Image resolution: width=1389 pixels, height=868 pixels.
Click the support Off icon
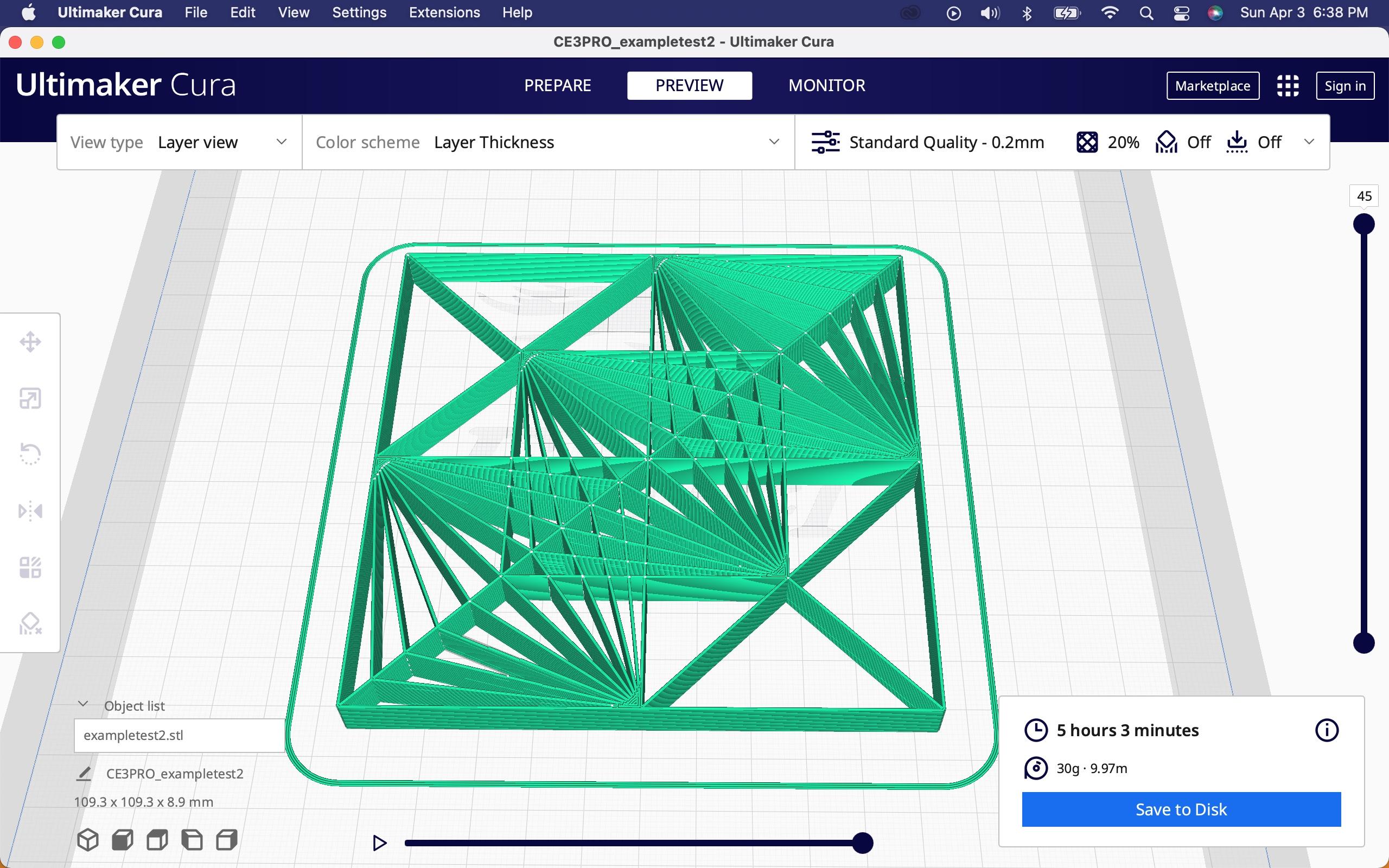pos(1167,142)
